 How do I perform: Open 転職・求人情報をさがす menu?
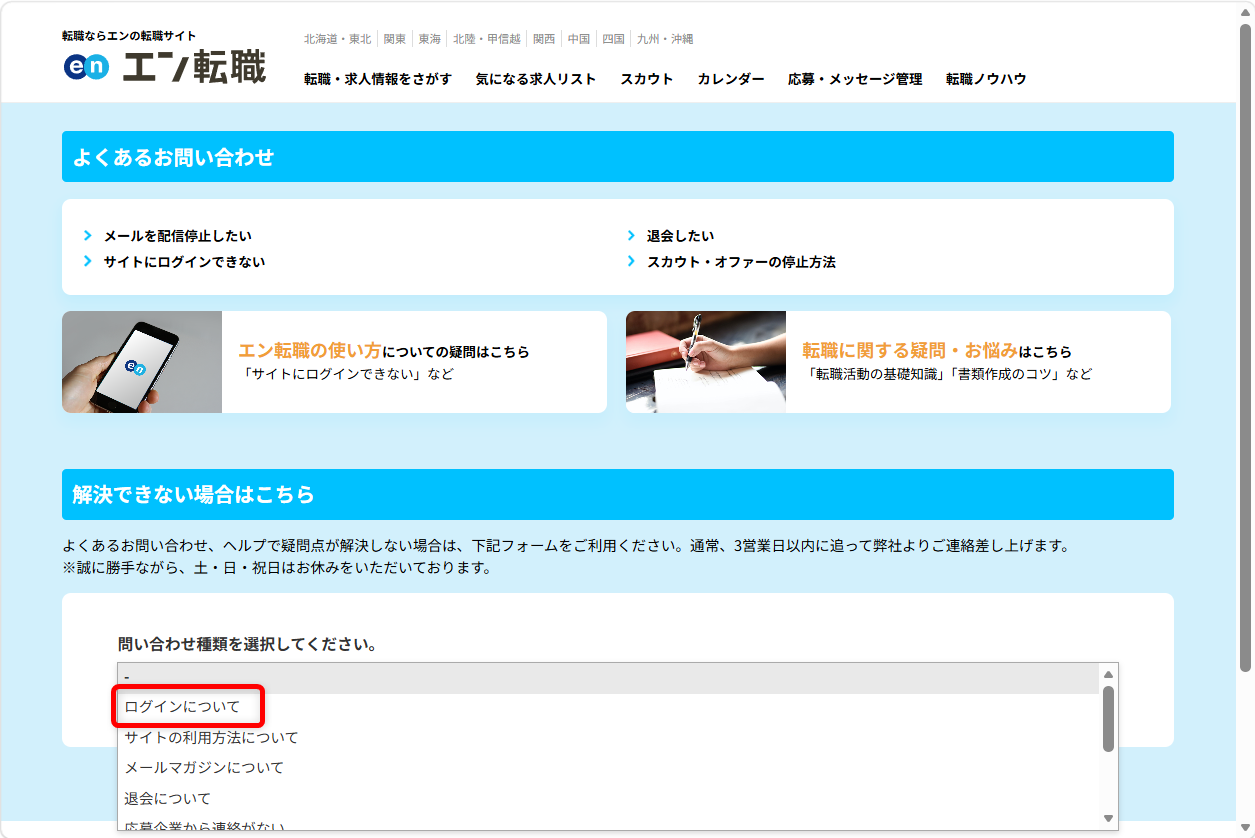tap(378, 79)
